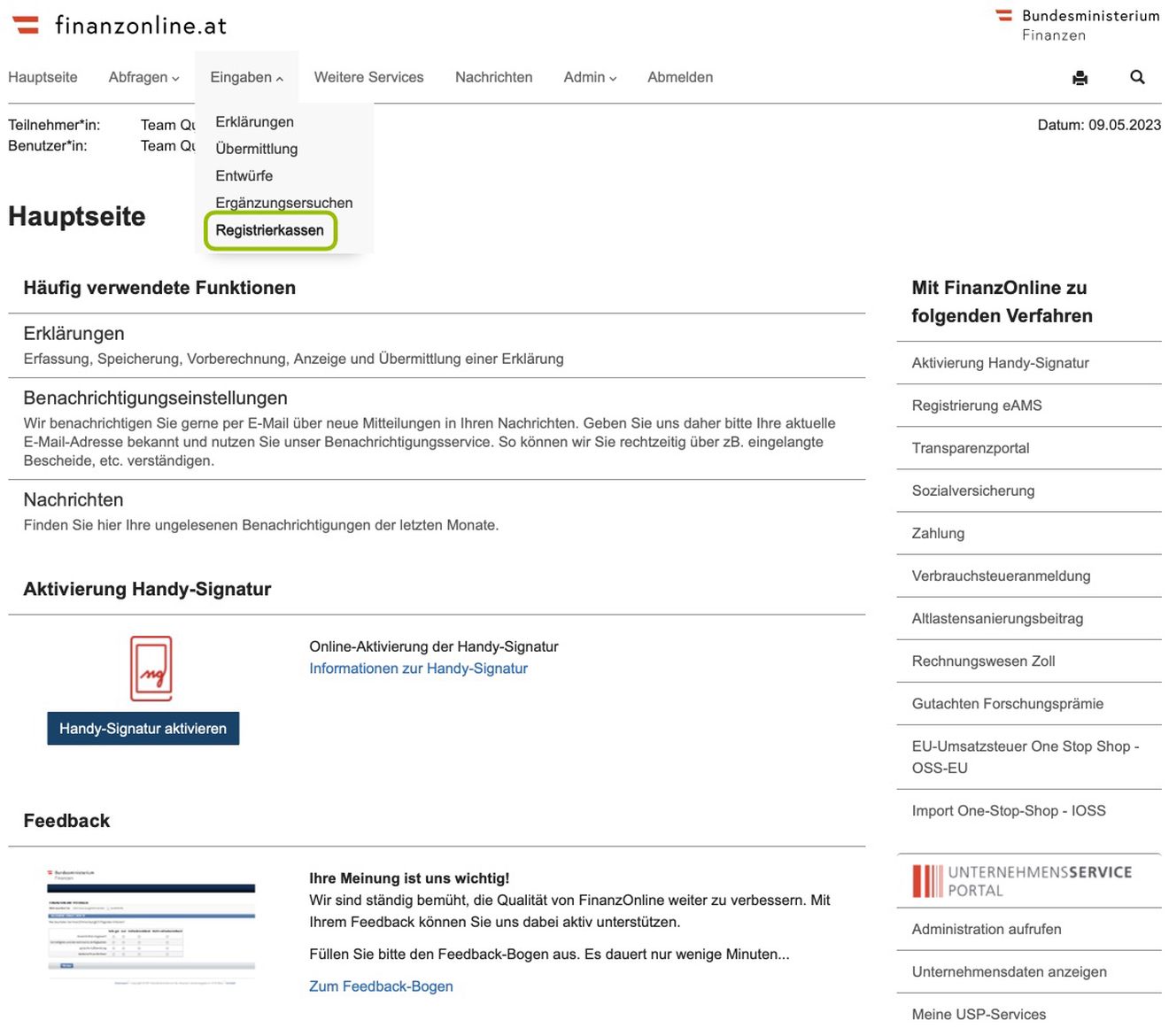The image size is (1169, 1036).
Task: Click the feedback form screenshot thumbnail
Action: click(151, 926)
